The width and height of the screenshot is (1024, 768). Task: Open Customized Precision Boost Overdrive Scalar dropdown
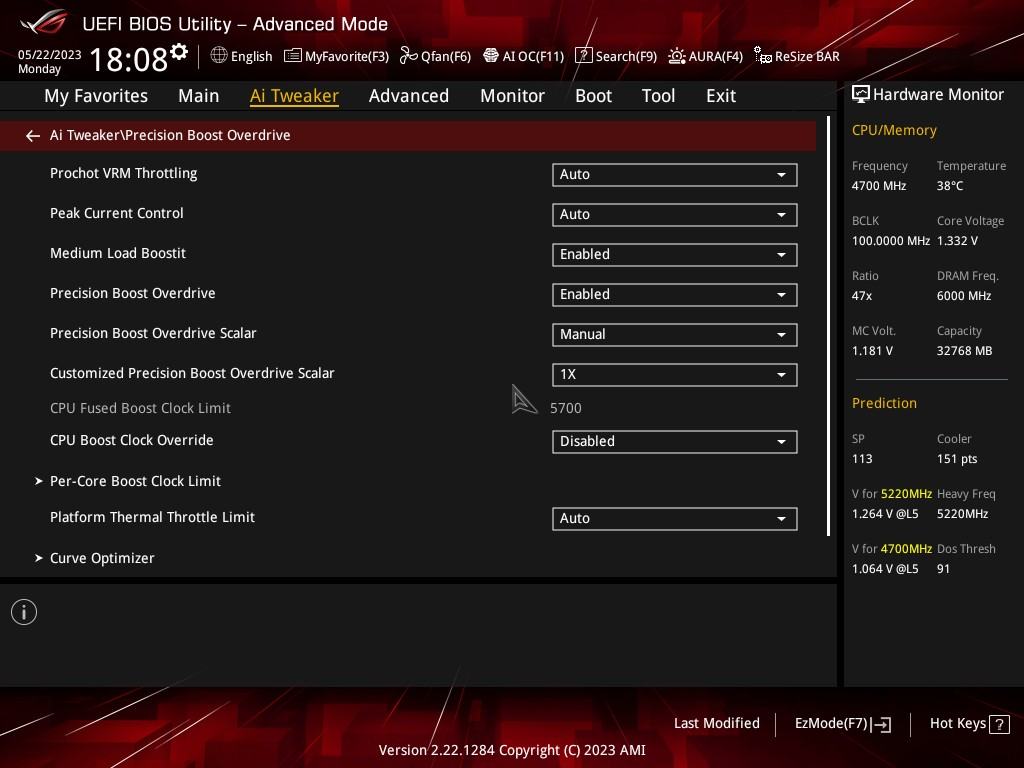coord(675,374)
